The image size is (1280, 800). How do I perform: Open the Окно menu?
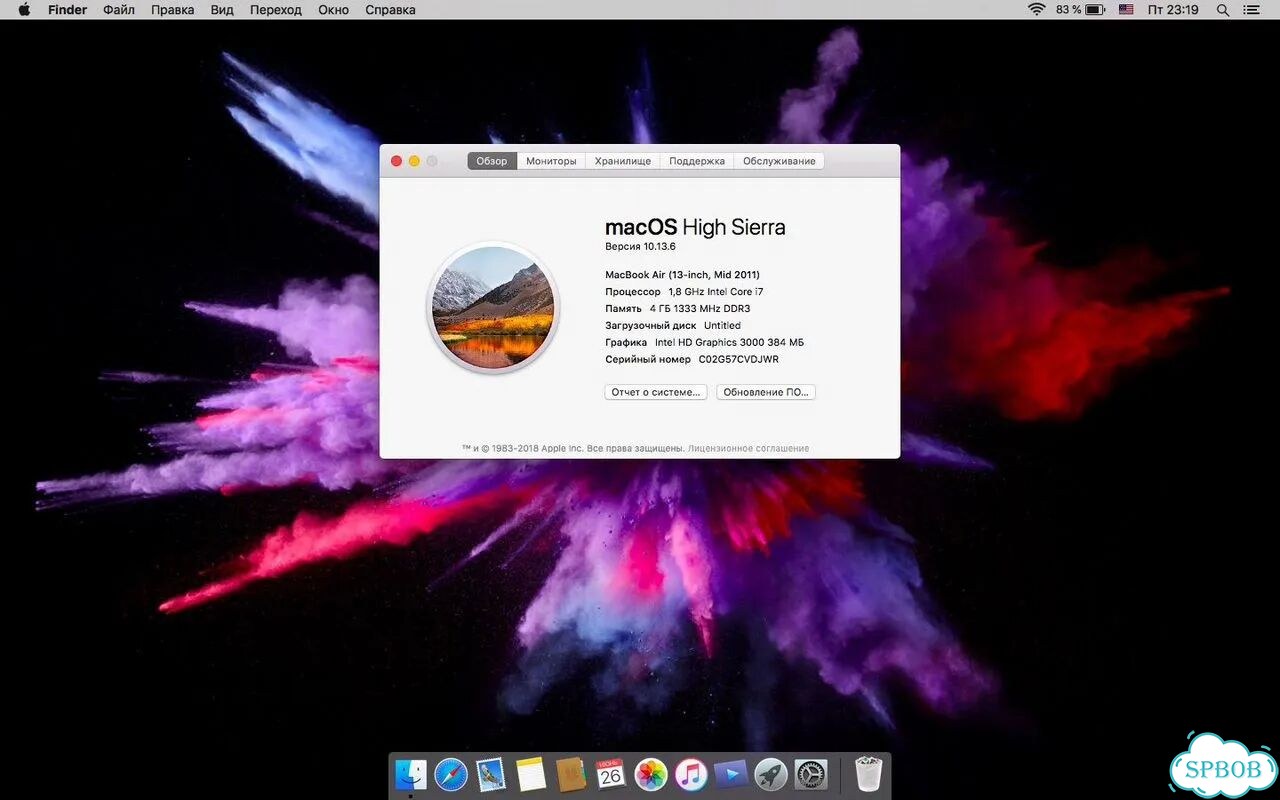[333, 9]
